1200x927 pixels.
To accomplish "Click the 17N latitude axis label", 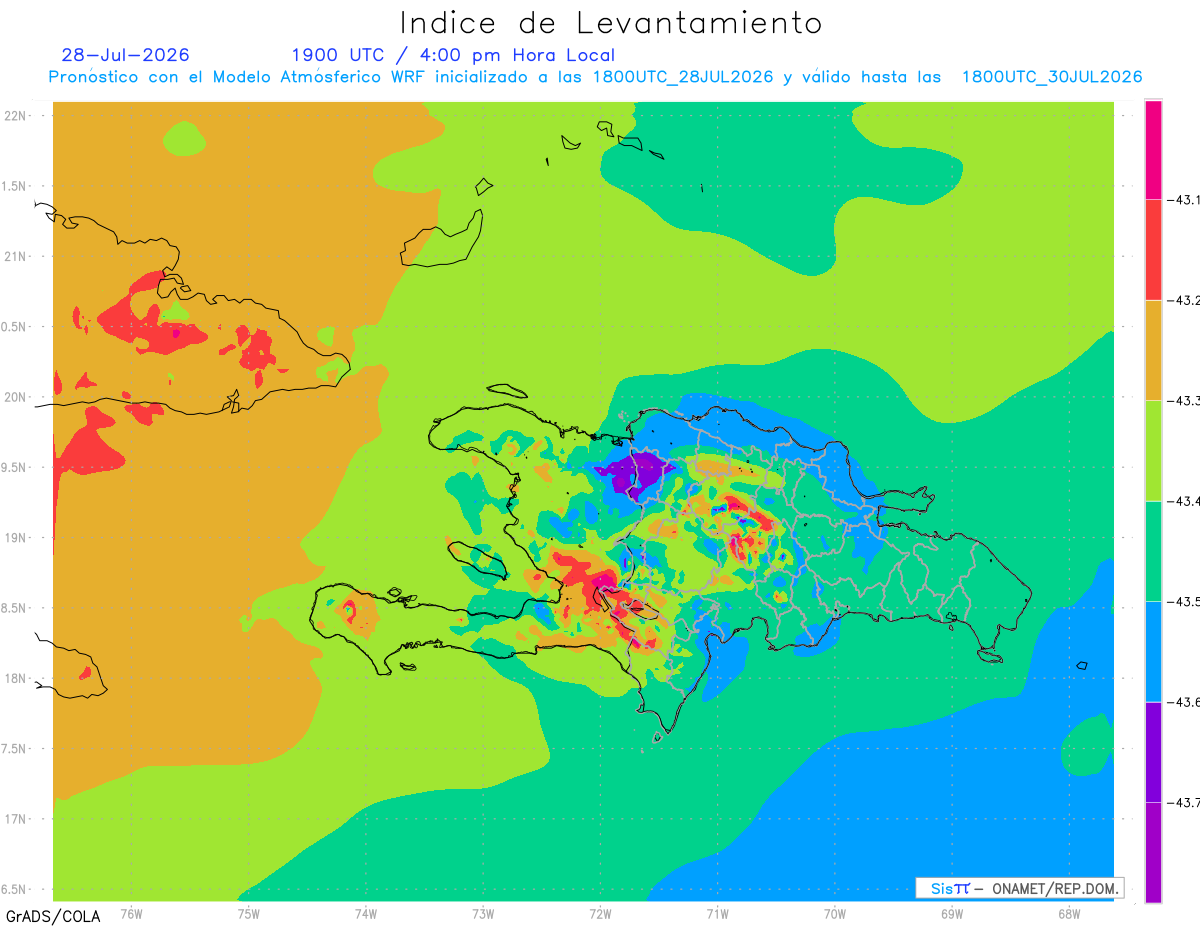I will 15,819.
